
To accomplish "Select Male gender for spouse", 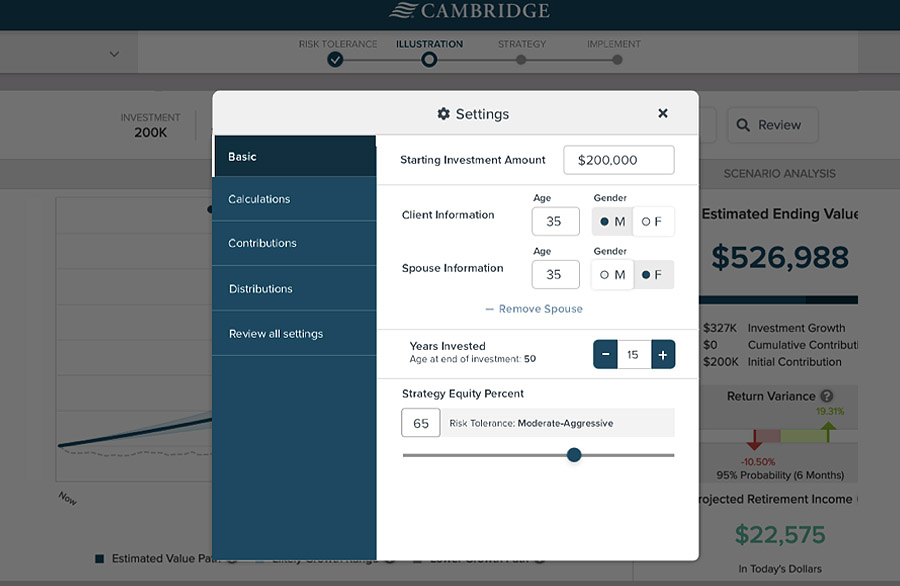I will tap(613, 275).
